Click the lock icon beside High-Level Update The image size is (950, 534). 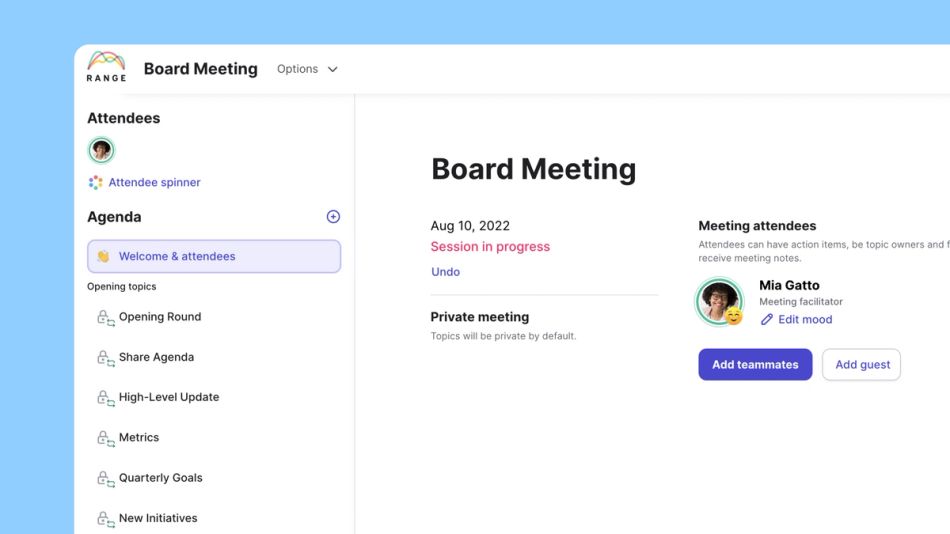105,398
